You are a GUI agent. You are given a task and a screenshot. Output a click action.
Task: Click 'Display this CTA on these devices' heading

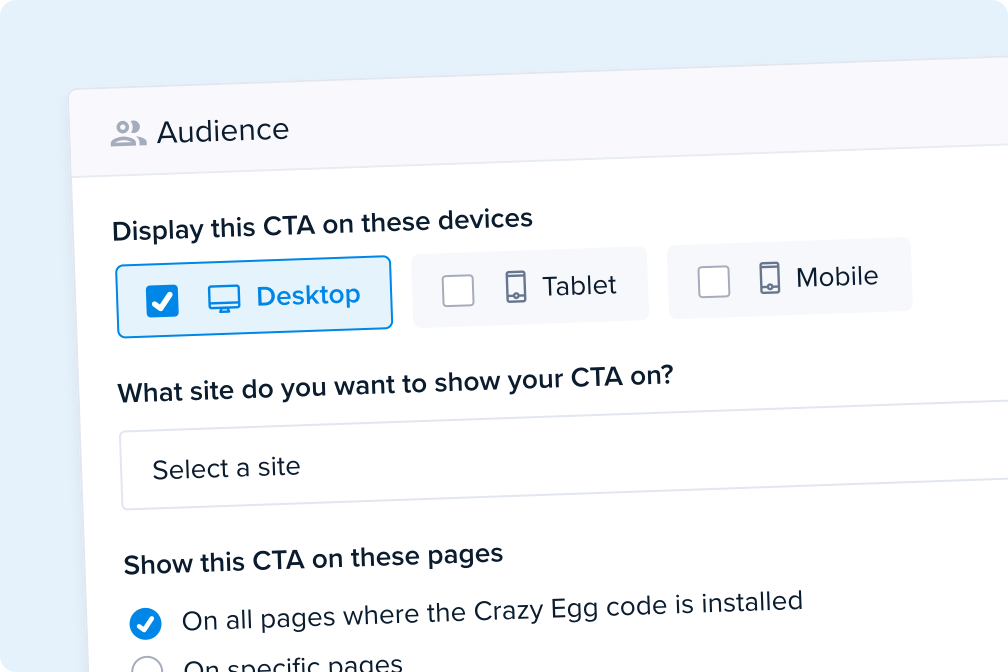(322, 224)
